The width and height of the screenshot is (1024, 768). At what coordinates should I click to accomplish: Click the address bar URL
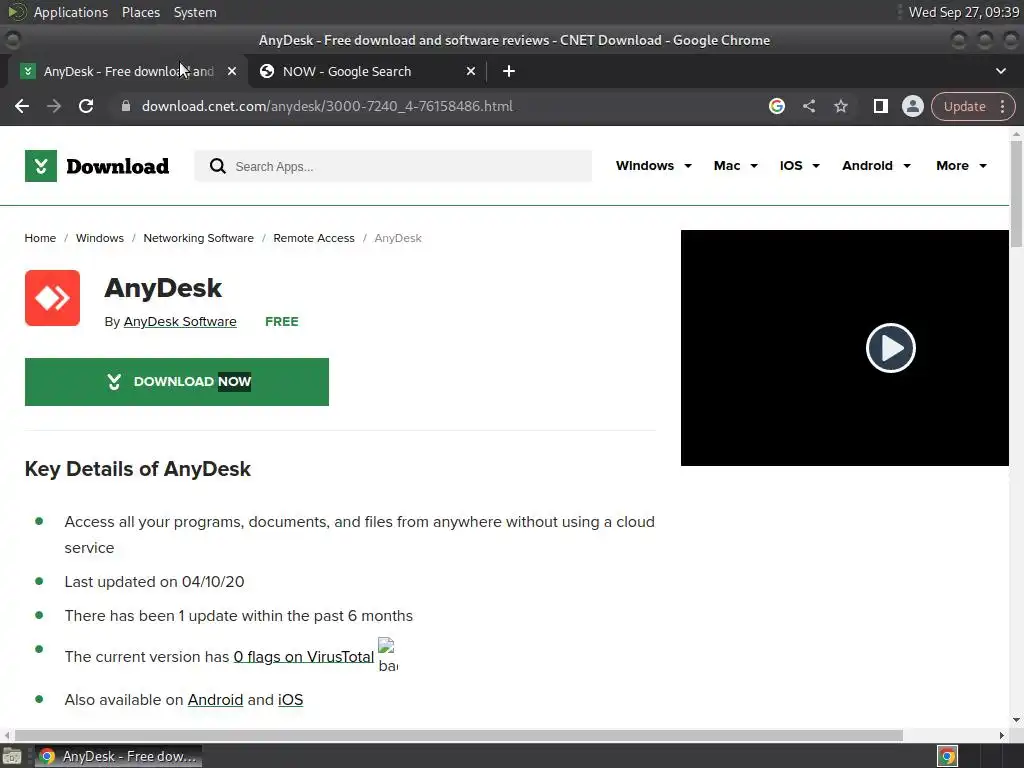pos(327,106)
